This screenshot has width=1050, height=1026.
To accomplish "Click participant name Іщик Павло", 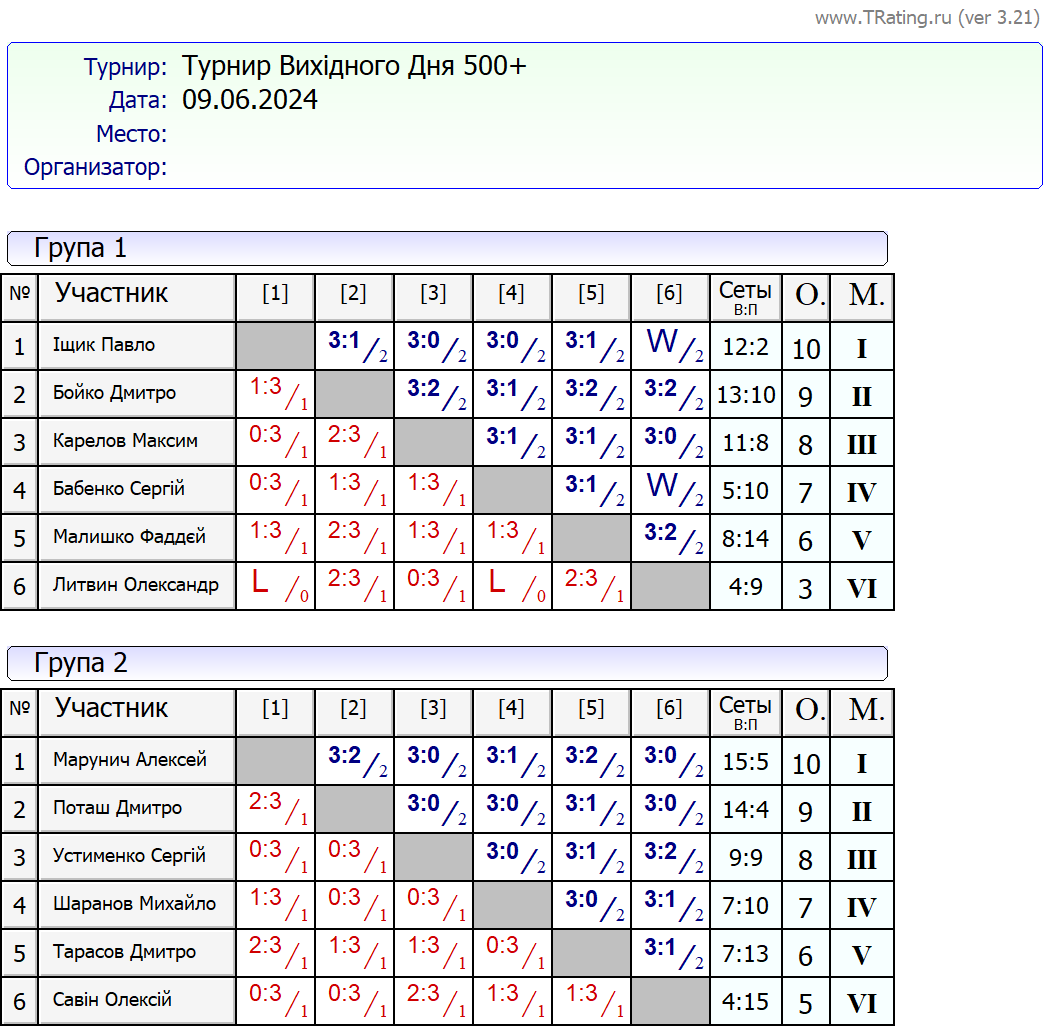I will point(104,346).
